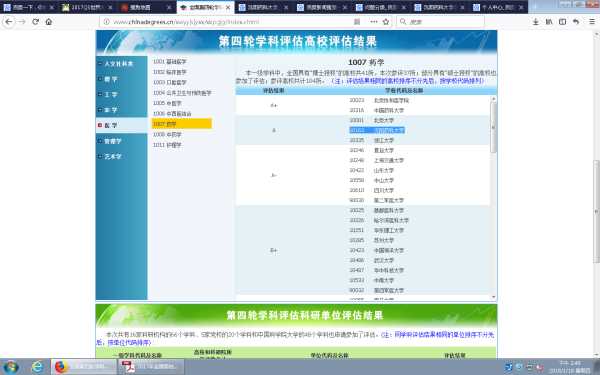This screenshot has width=600, height=375.
Task: Bookmark this page with the star icon
Action: (386, 22)
